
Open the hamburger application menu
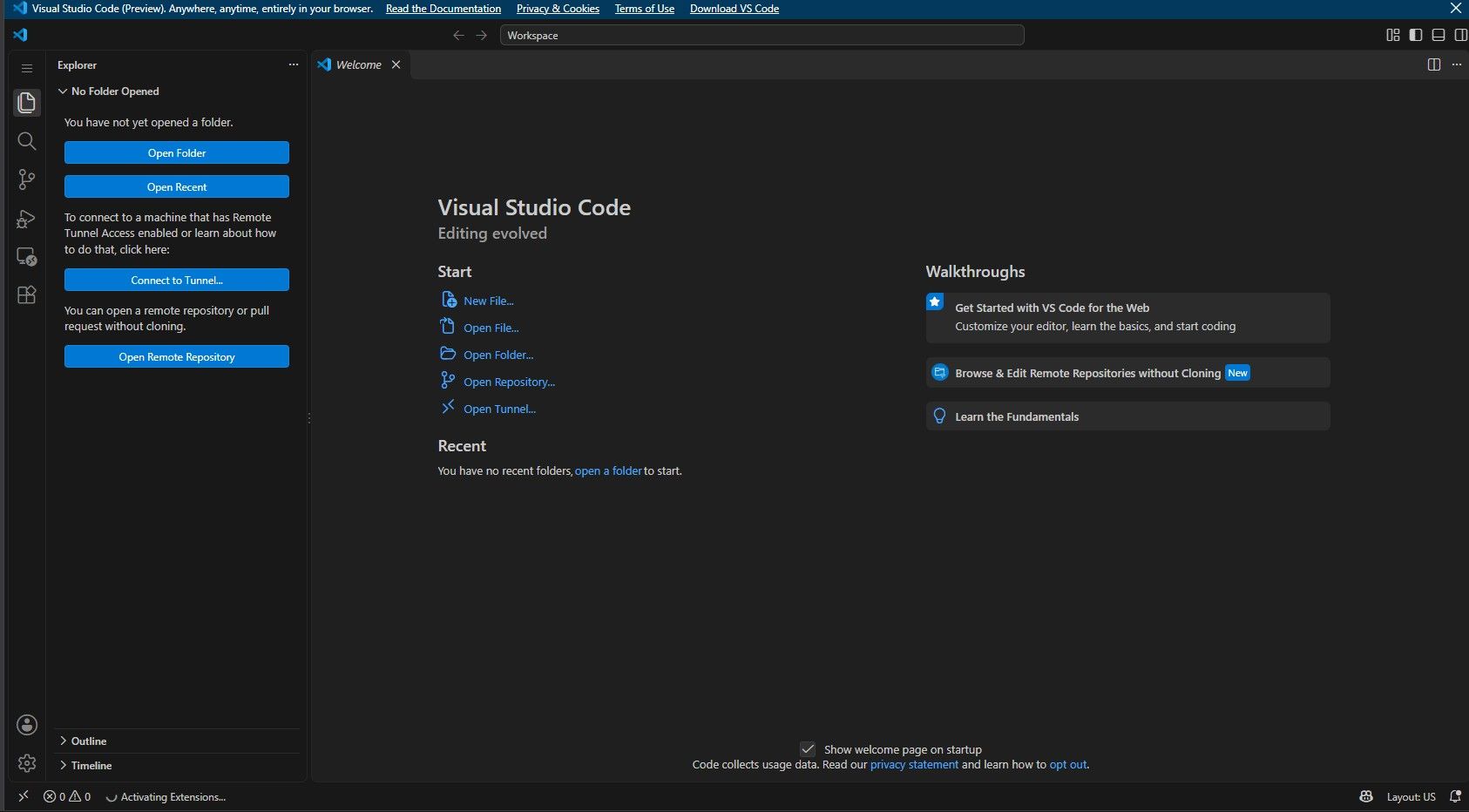click(27, 68)
